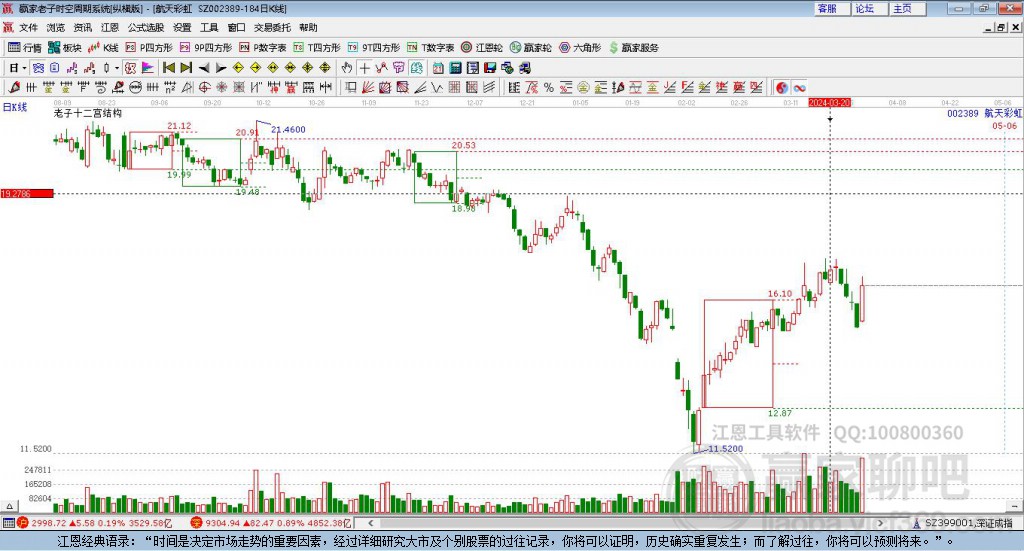Click the save floppy disk icon
The width and height of the screenshot is (1024, 551).
tap(490, 68)
